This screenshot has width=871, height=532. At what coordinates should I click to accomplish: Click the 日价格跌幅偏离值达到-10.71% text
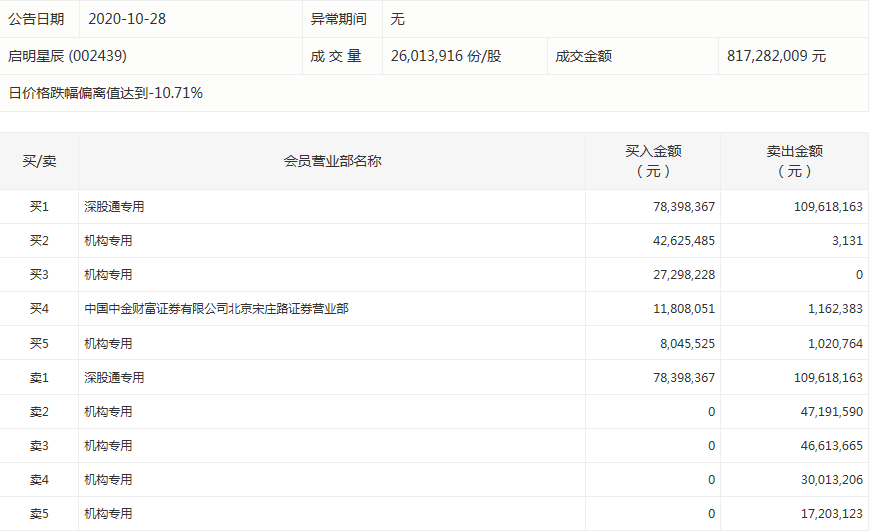point(106,93)
